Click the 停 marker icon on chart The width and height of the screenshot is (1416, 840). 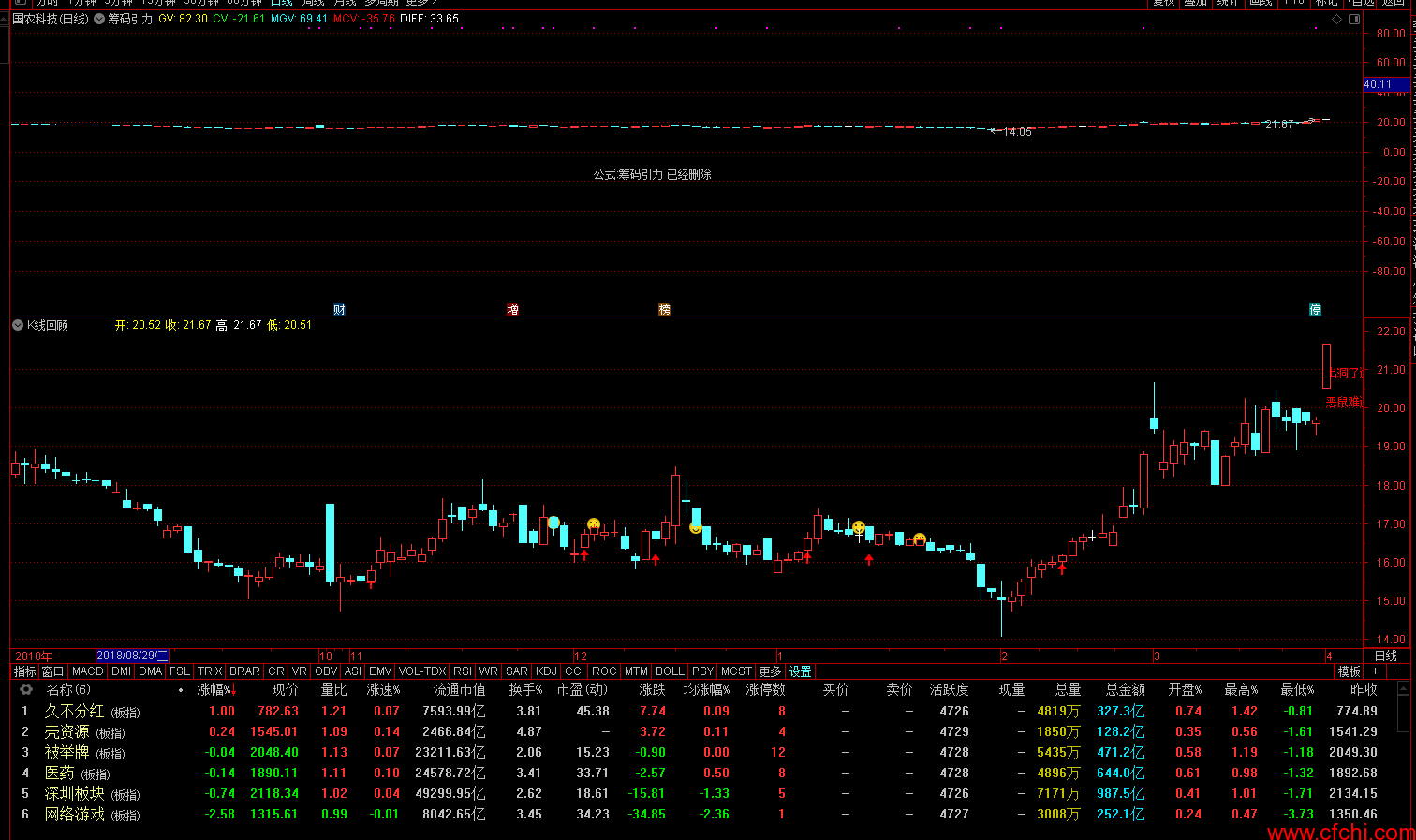[1315, 309]
